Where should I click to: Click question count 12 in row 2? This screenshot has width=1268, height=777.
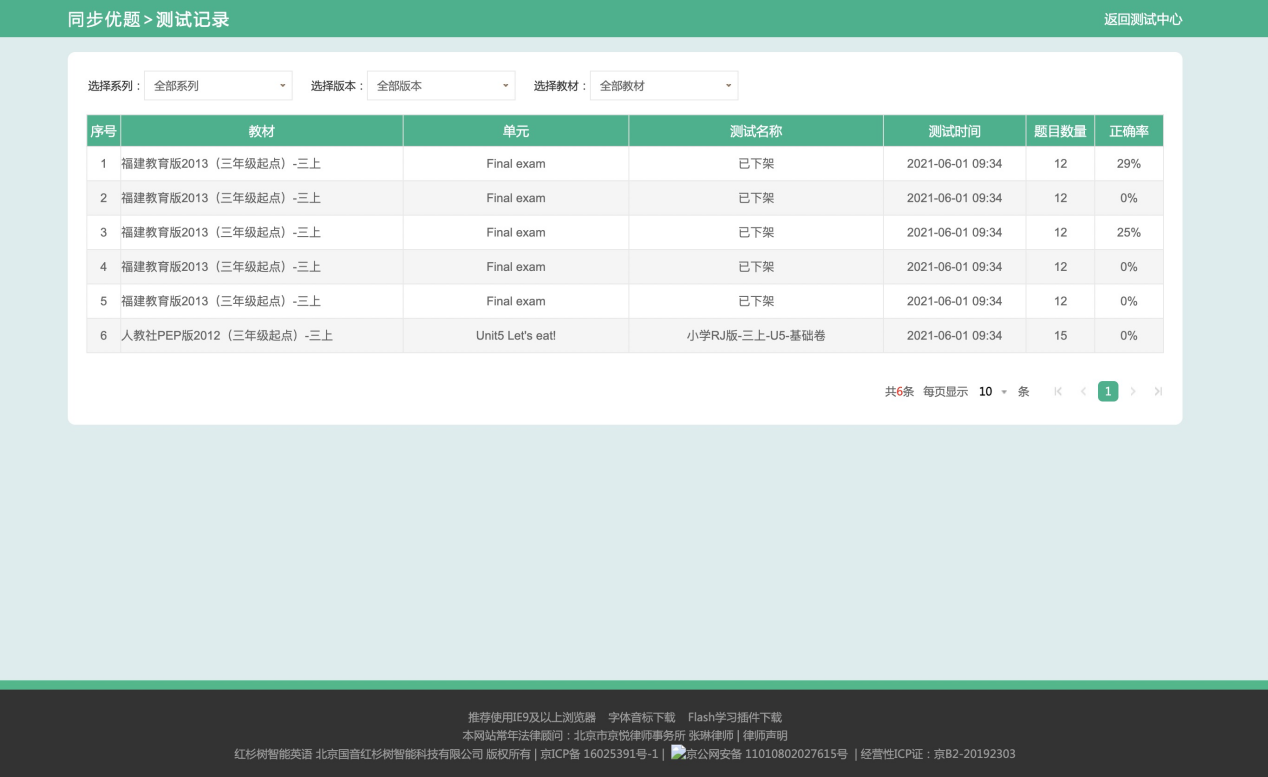1060,198
